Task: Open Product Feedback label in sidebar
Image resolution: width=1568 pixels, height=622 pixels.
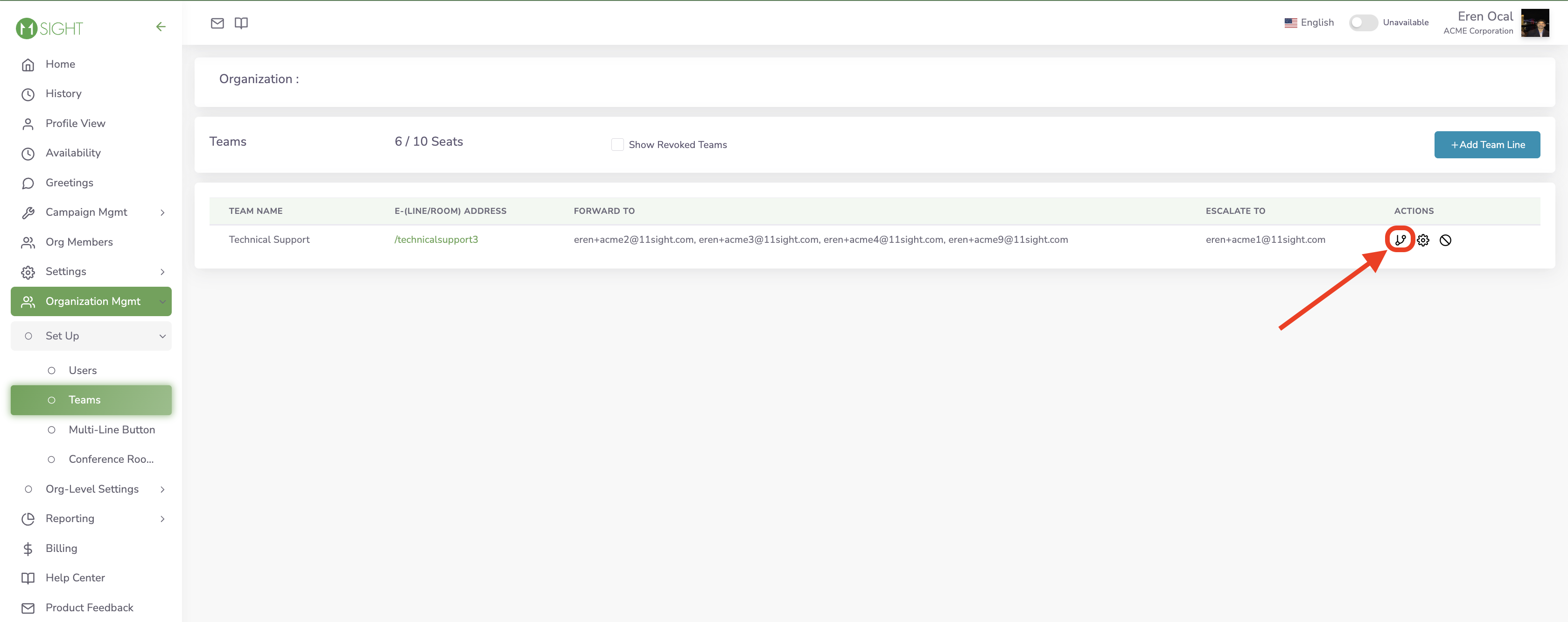Action: 90,608
